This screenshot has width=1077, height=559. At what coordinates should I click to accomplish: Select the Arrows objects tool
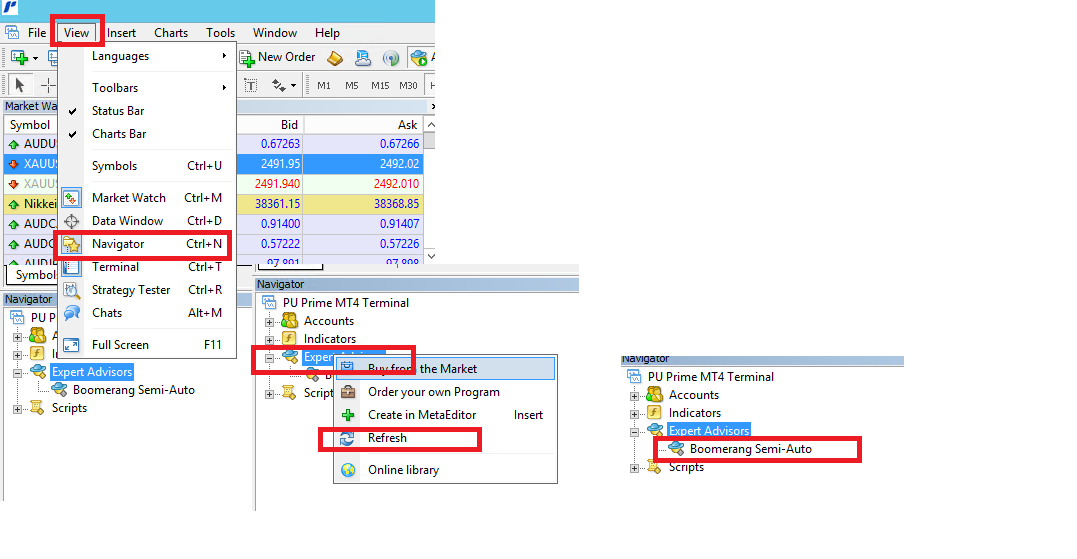[x=278, y=85]
